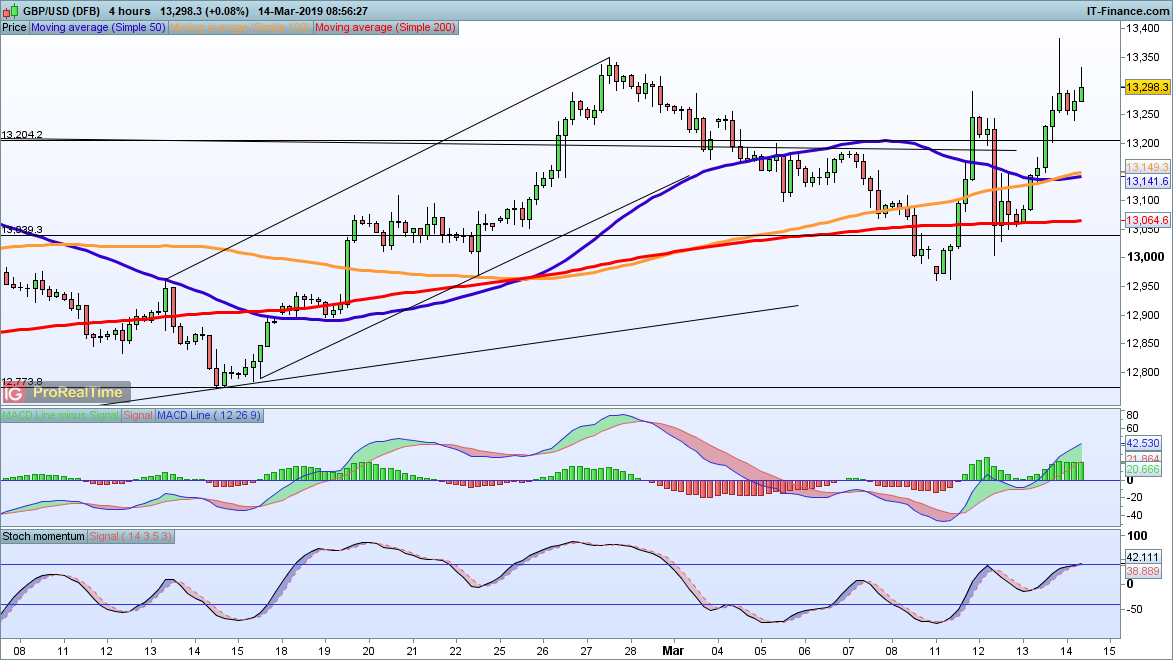Screen dimensions: 1173x660
Task: Select Moving average (Simple 50) legend
Action: pyautogui.click(x=98, y=27)
